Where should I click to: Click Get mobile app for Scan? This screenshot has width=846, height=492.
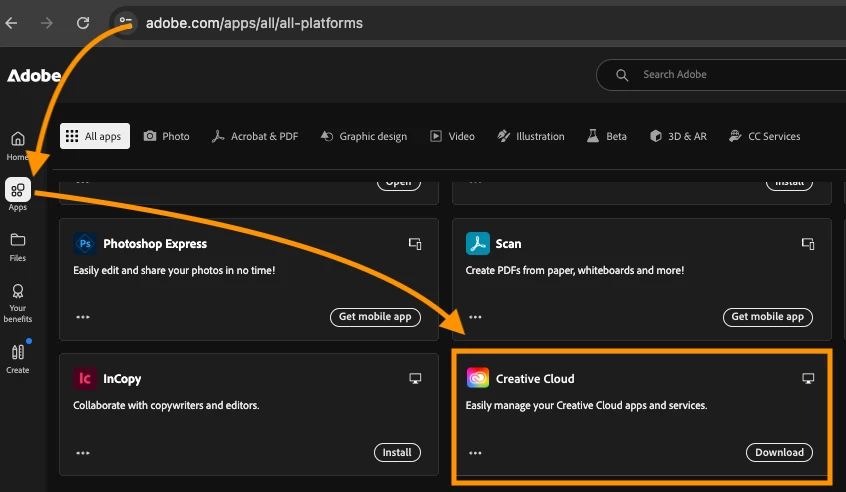(768, 317)
